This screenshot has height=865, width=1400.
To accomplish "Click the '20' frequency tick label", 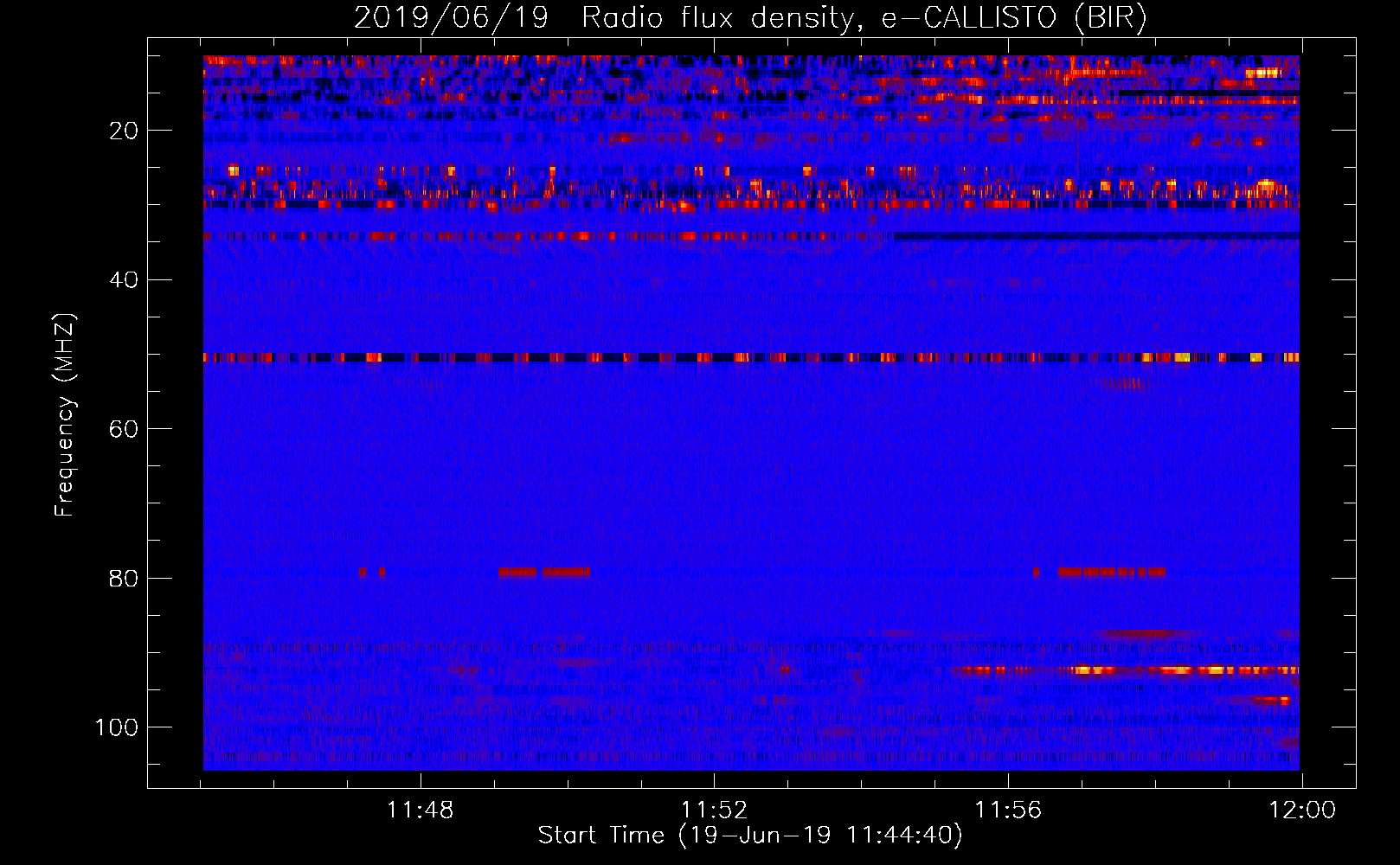I will coord(124,131).
